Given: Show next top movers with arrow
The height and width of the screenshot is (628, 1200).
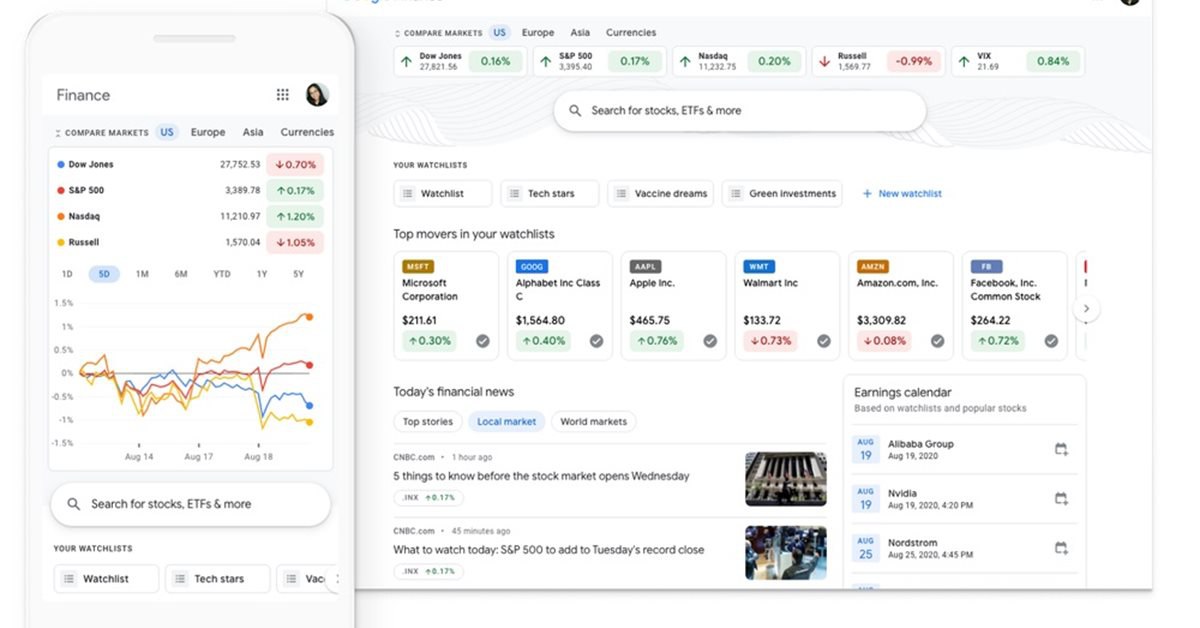Looking at the screenshot, I should coord(1087,309).
